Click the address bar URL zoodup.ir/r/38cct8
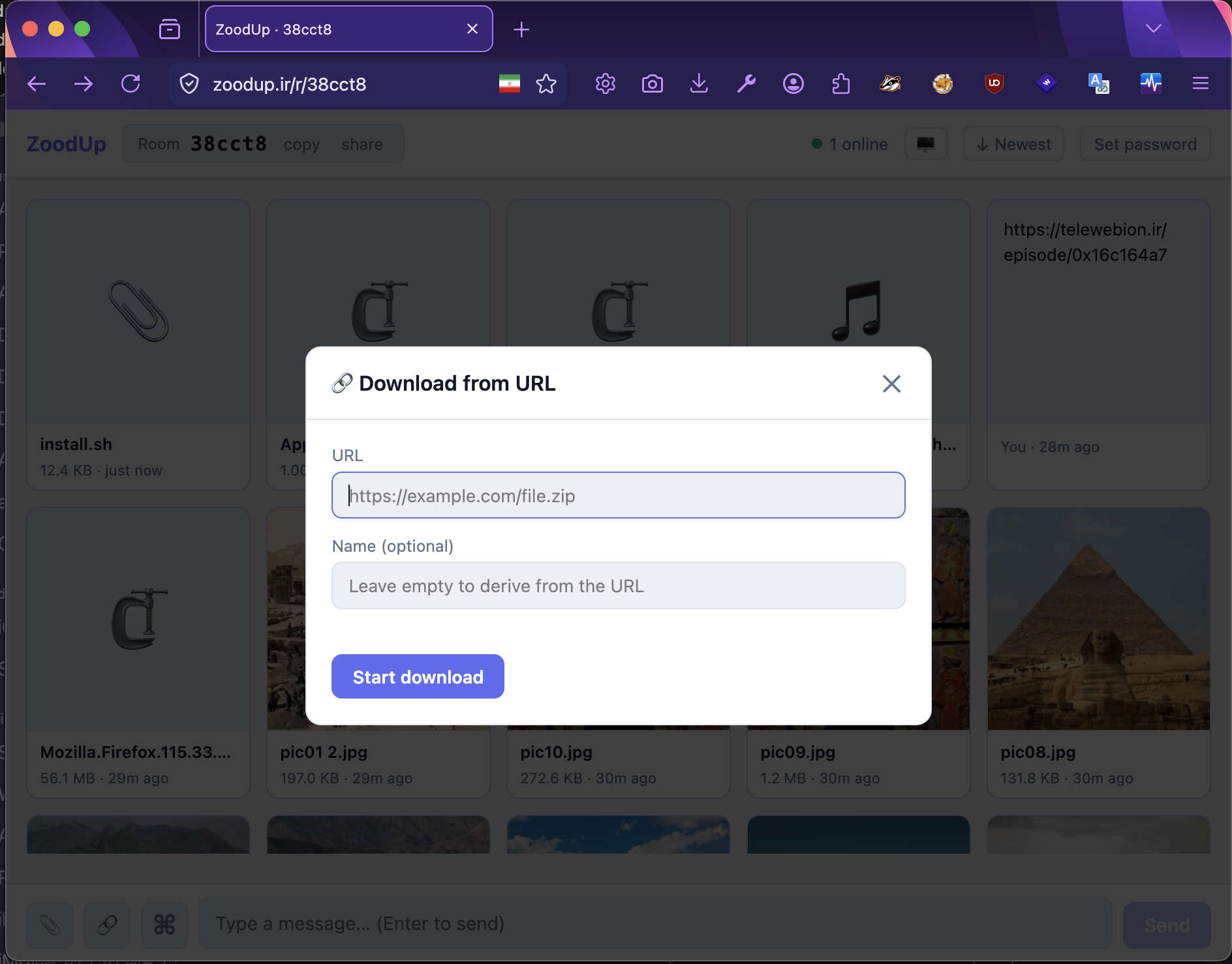The width and height of the screenshot is (1232, 964). point(289,84)
